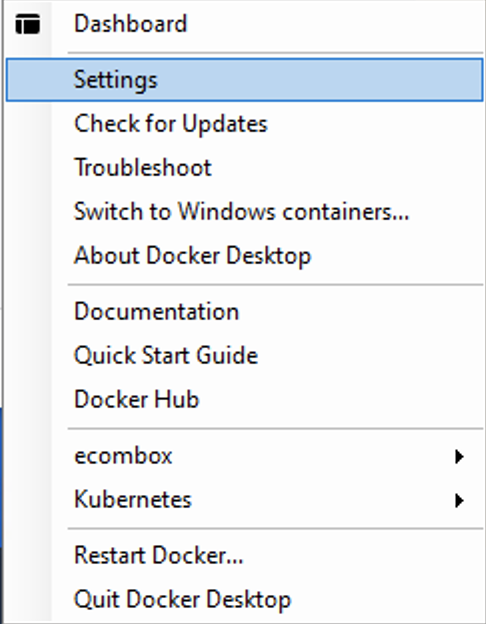
Task: Select Switch to Windows containers
Action: point(244,211)
